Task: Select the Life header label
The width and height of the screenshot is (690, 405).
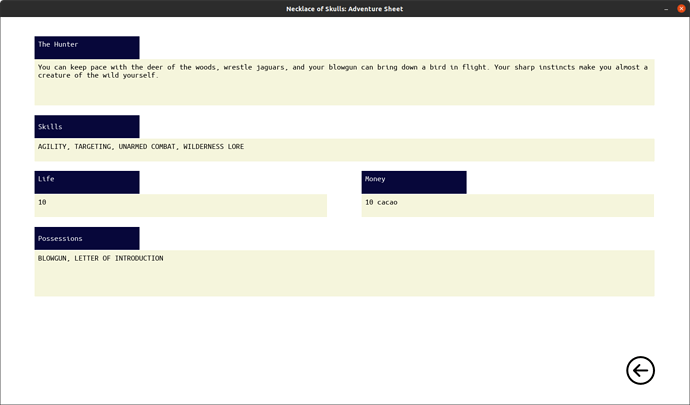Action: pos(87,182)
